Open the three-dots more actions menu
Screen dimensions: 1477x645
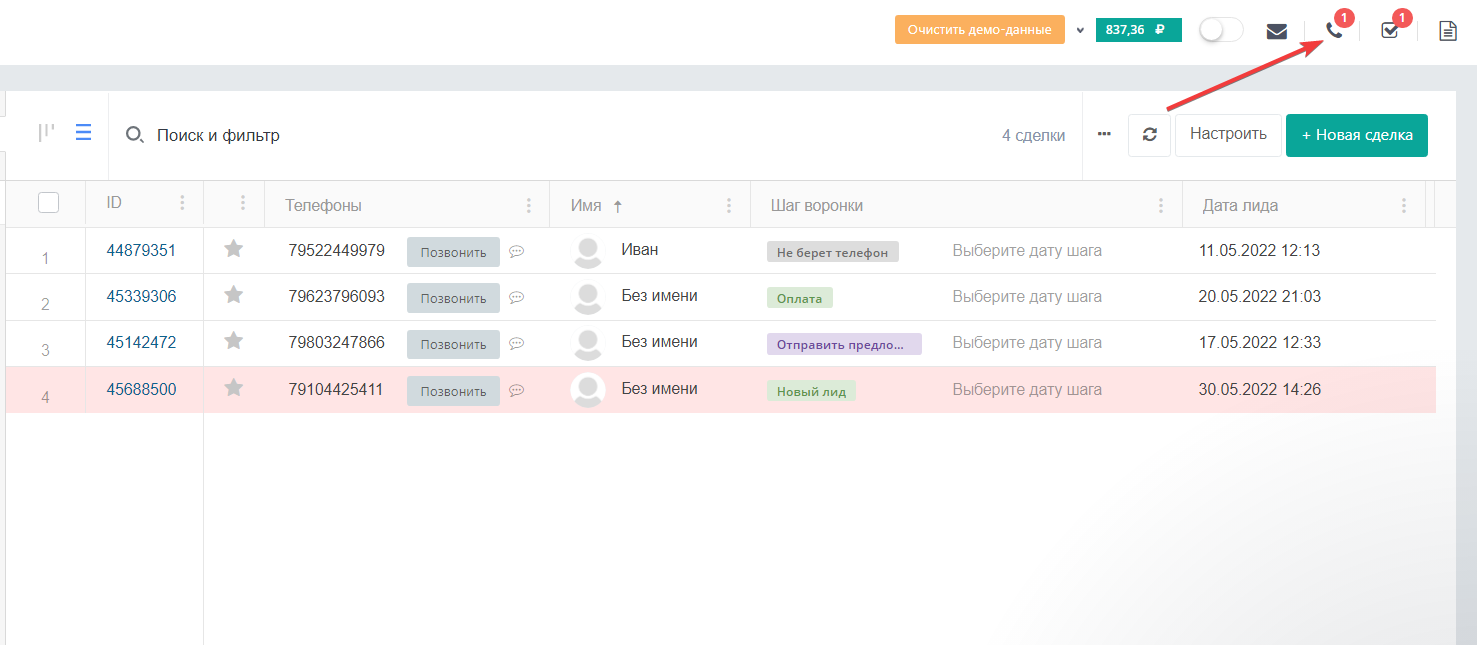(x=1104, y=133)
